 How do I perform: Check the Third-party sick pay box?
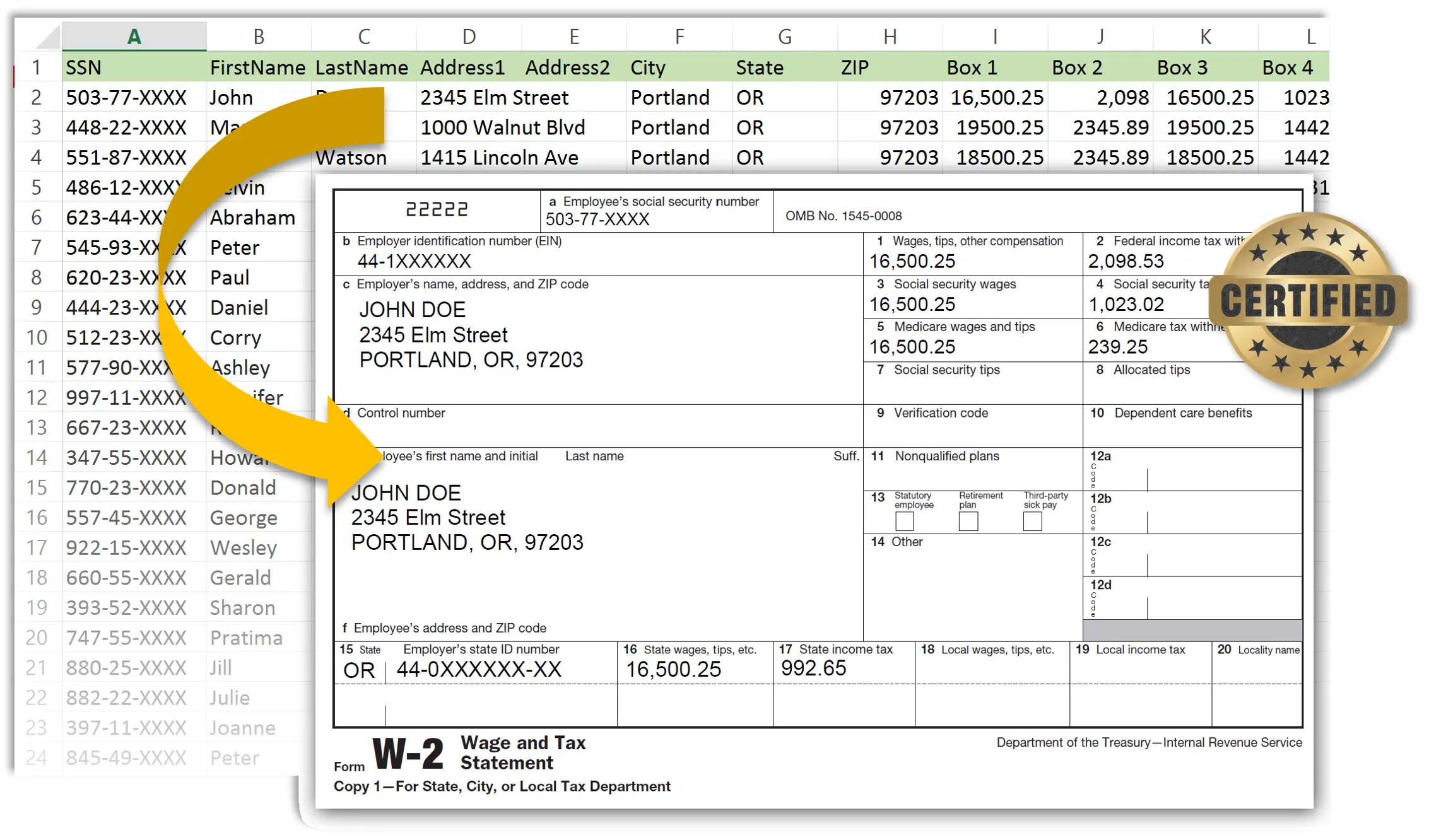1032,522
